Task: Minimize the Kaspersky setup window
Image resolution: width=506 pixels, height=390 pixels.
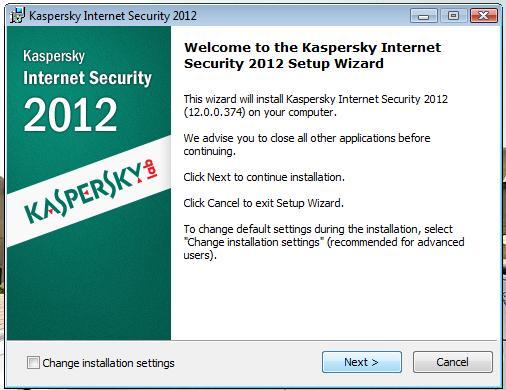Action: 424,16
